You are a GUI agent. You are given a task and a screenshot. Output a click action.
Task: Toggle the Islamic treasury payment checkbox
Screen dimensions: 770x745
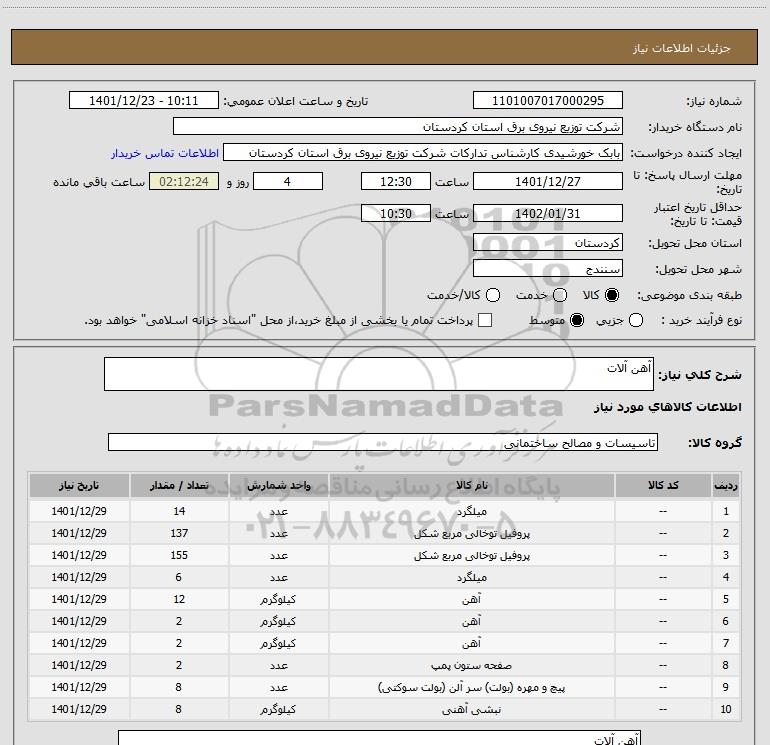(485, 320)
